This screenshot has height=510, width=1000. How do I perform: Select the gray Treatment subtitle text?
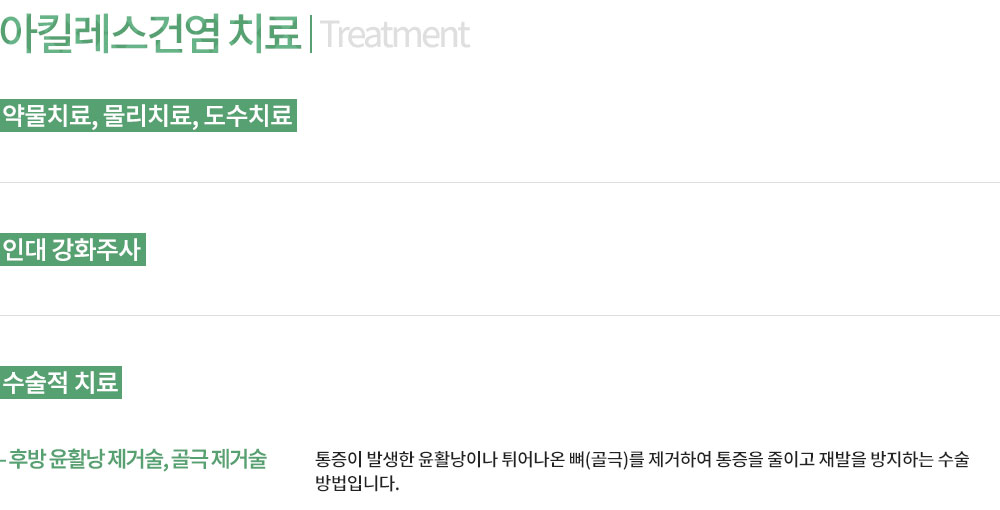pos(395,35)
